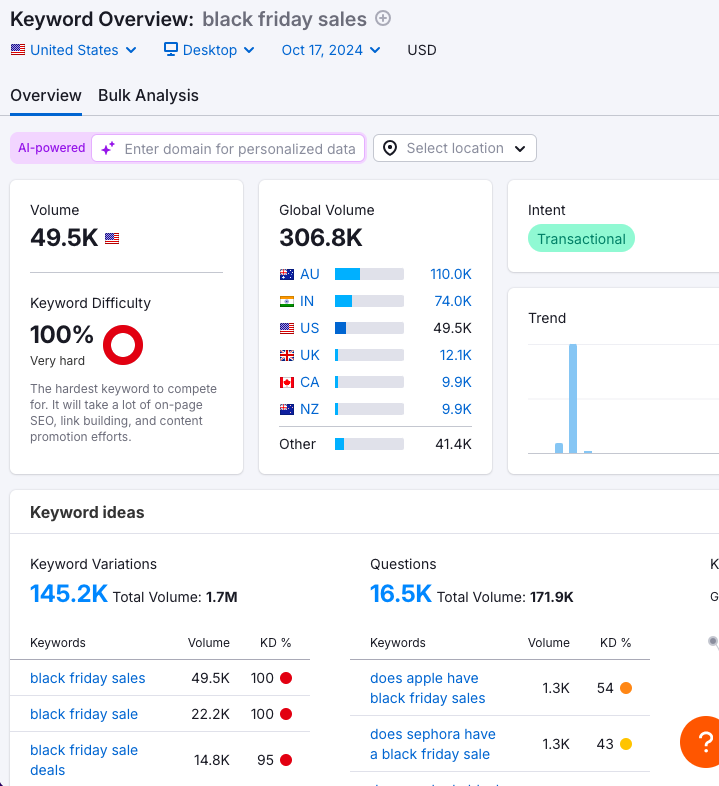
Task: Click the plus icon next to keyword title
Action: [x=383, y=18]
